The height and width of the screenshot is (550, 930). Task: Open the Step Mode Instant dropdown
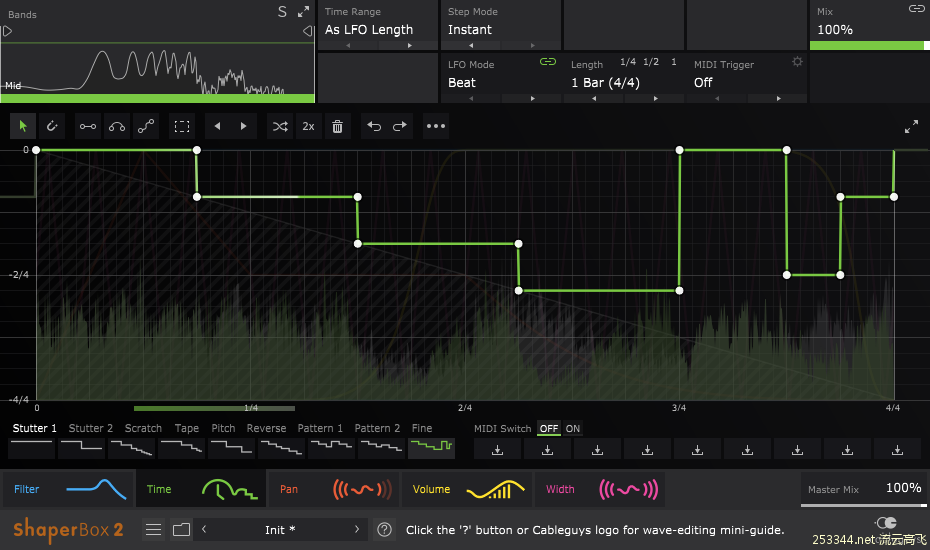[x=470, y=30]
